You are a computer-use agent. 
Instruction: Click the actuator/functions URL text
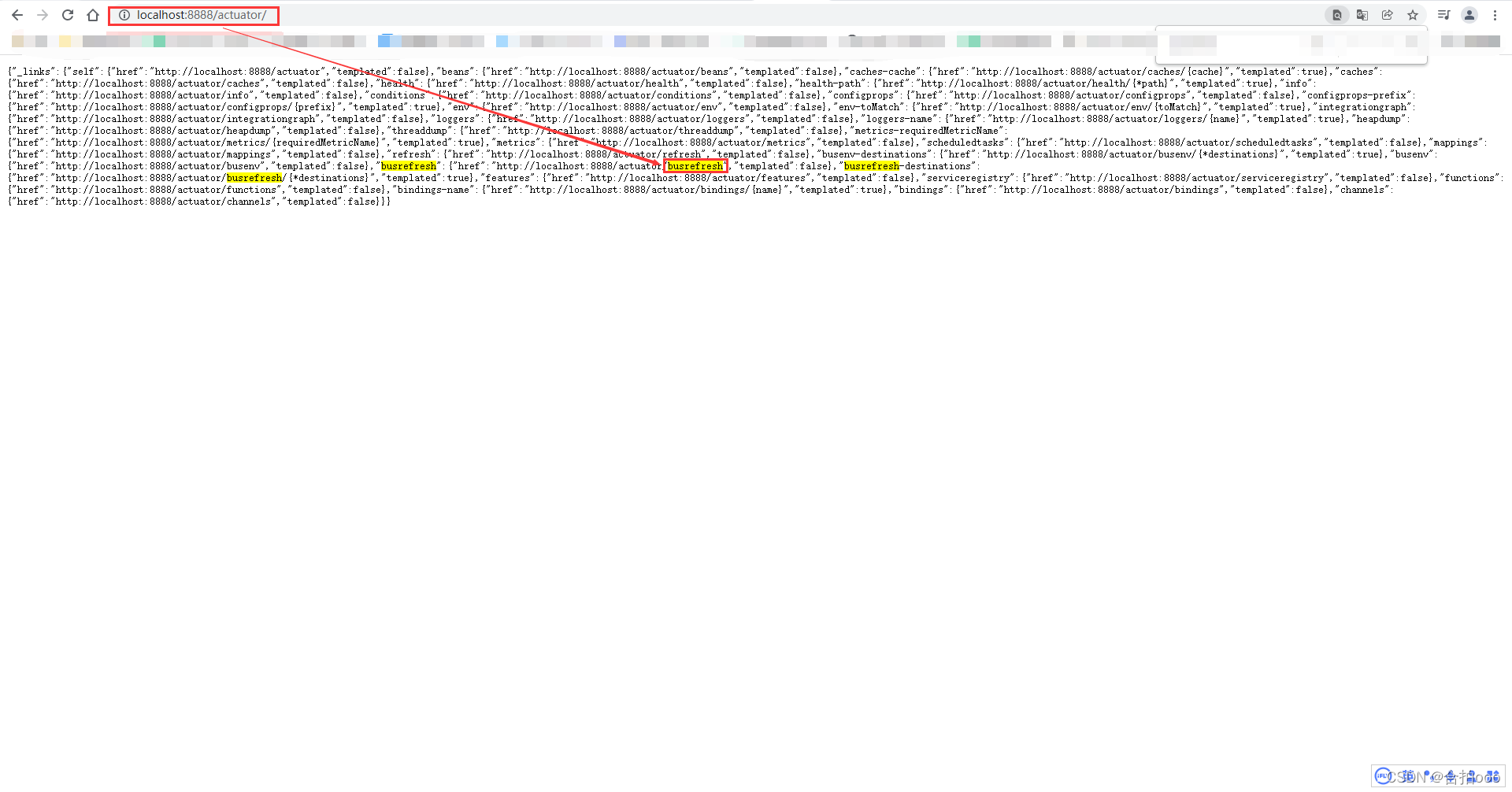[166, 190]
